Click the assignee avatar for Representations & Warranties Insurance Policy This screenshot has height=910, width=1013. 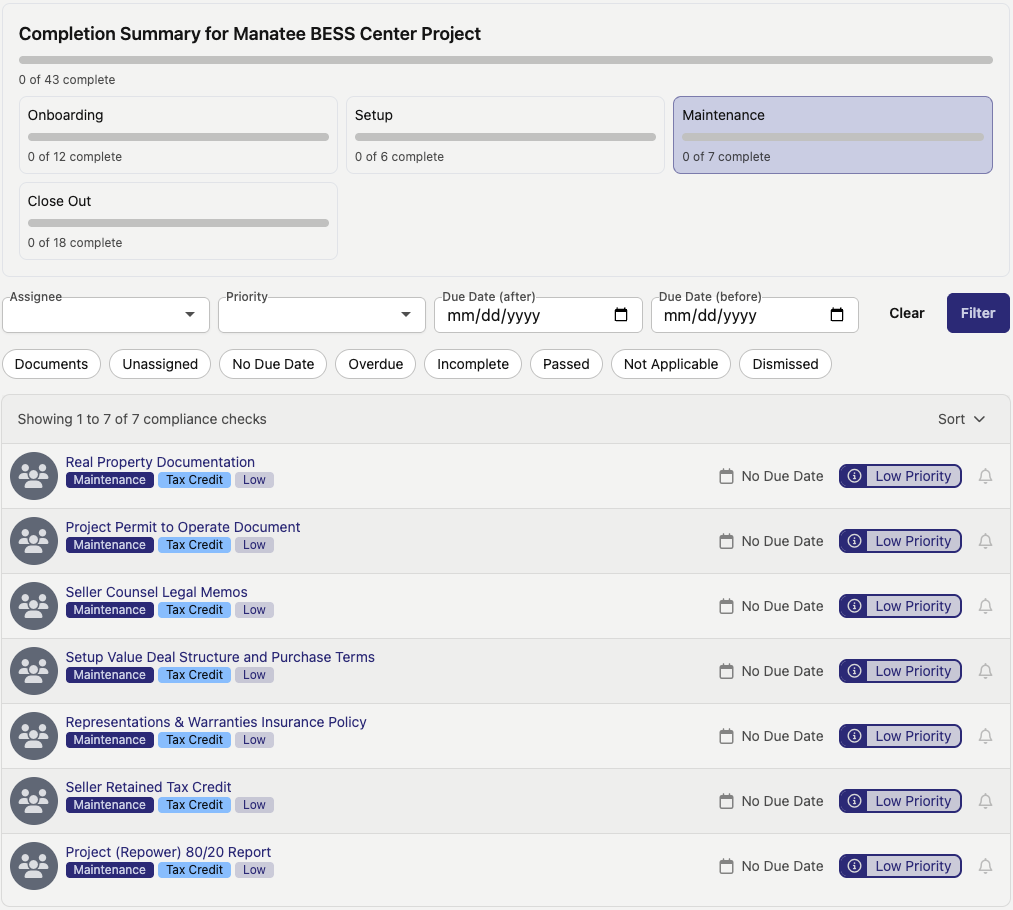(34, 736)
